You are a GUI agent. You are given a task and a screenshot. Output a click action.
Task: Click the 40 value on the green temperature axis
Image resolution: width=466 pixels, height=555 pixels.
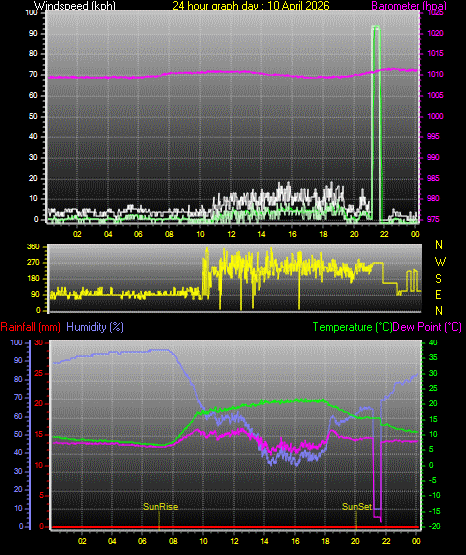(433, 342)
